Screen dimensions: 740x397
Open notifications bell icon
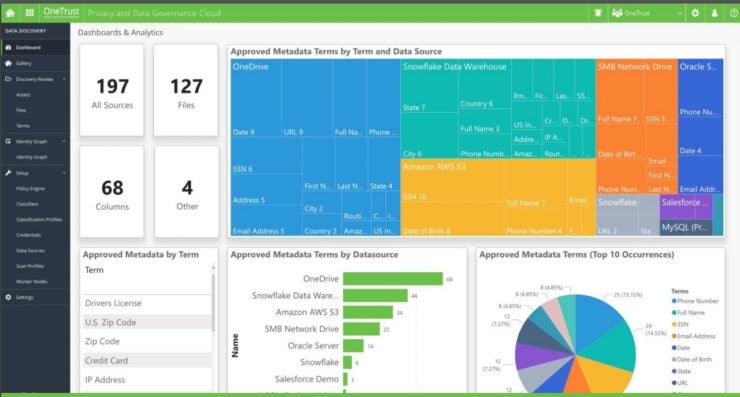point(598,13)
